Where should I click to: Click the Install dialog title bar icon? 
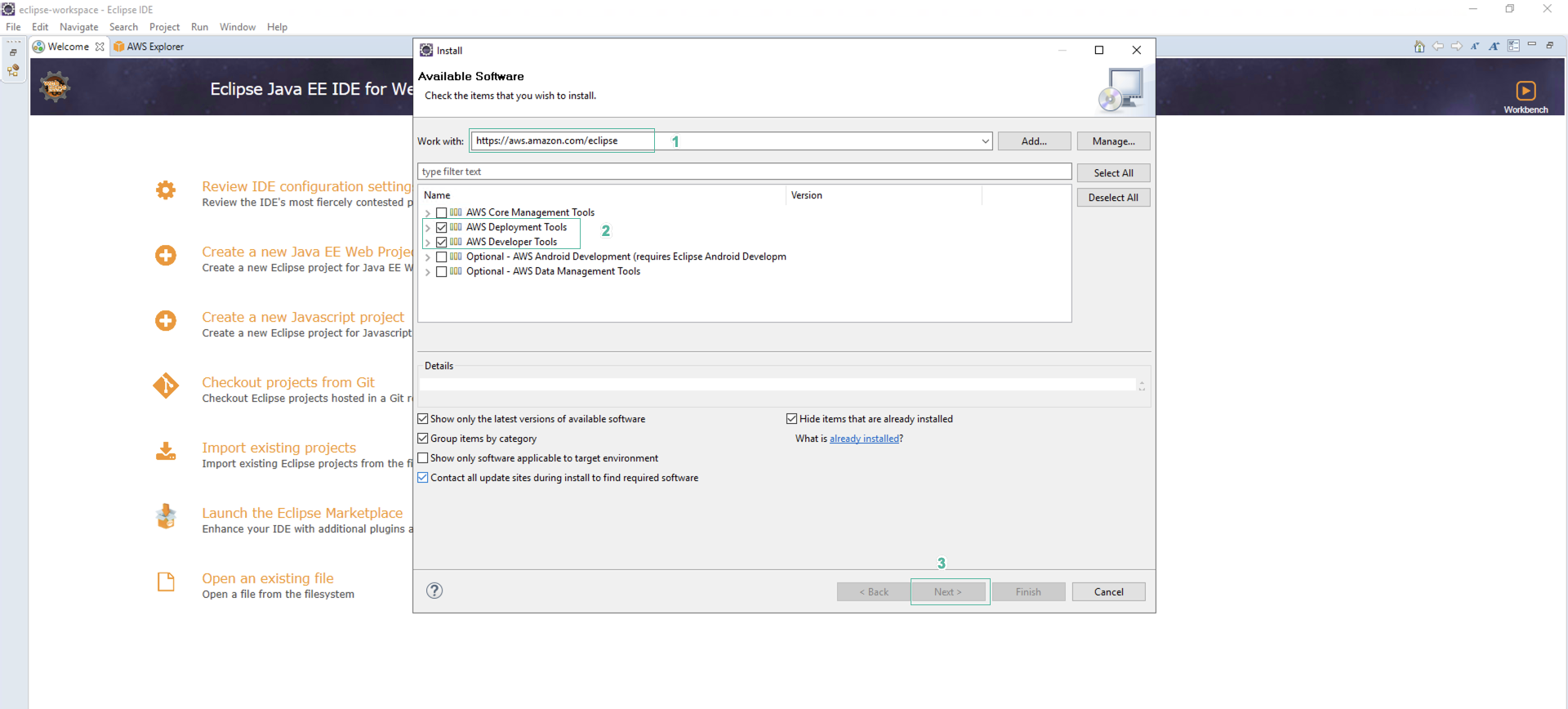coord(426,51)
